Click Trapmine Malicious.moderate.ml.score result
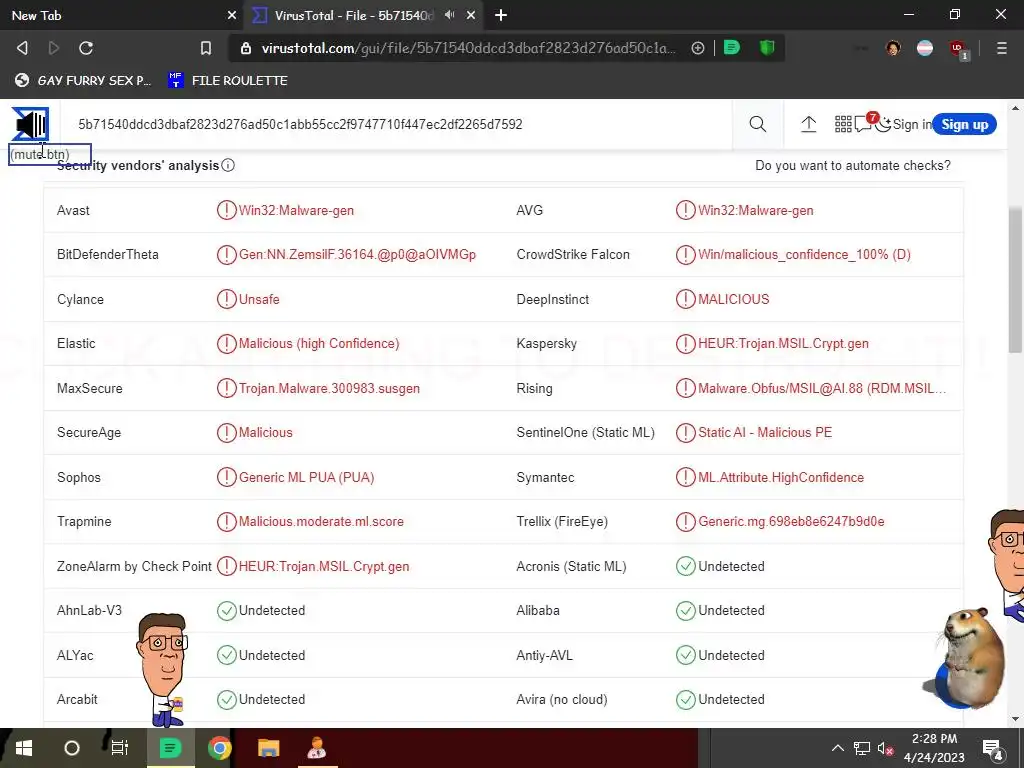This screenshot has height=768, width=1024. [321, 521]
